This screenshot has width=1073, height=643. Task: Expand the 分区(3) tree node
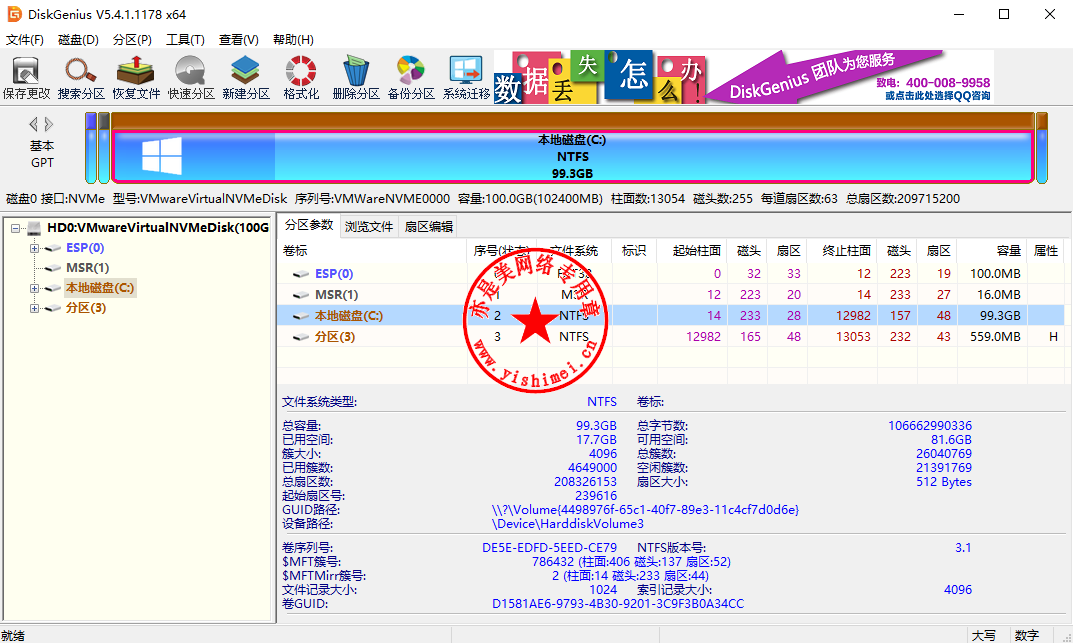(x=34, y=309)
